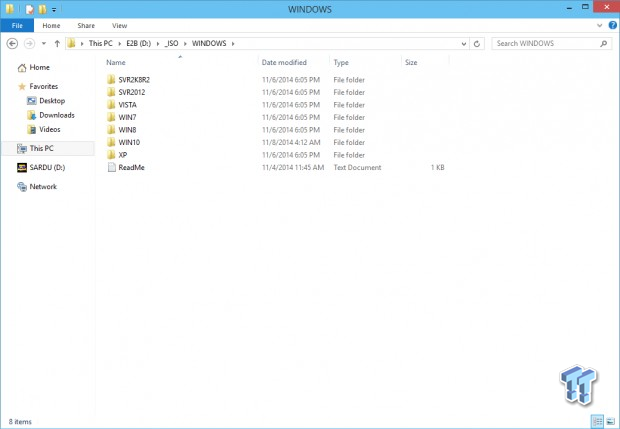The width and height of the screenshot is (620, 429).
Task: Click the 1 KB size cell
Action: click(438, 168)
